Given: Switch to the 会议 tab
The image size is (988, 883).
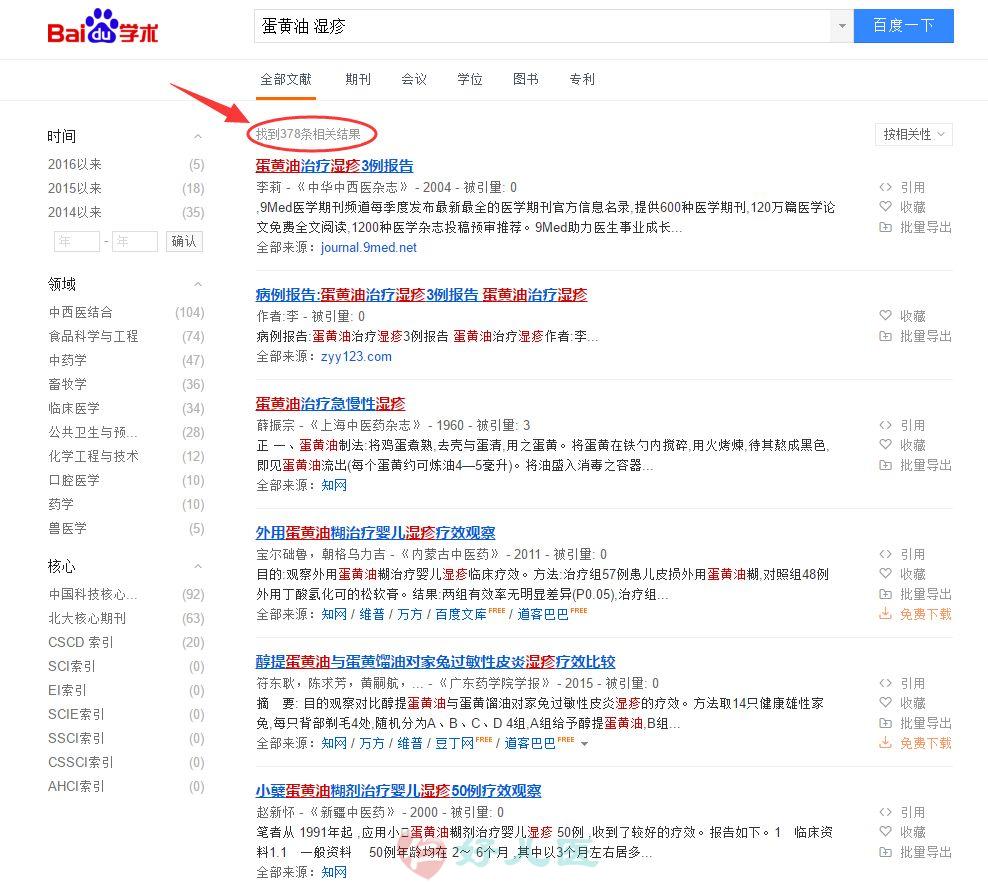Looking at the screenshot, I should click(x=414, y=79).
